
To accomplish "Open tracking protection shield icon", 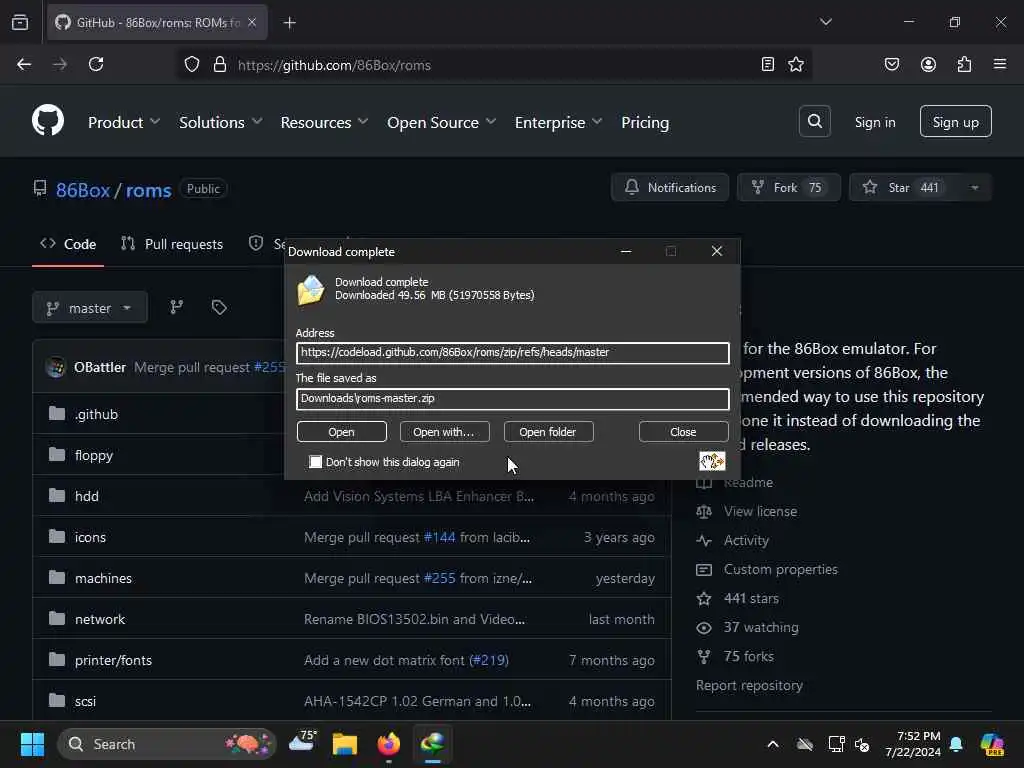I will pyautogui.click(x=191, y=64).
